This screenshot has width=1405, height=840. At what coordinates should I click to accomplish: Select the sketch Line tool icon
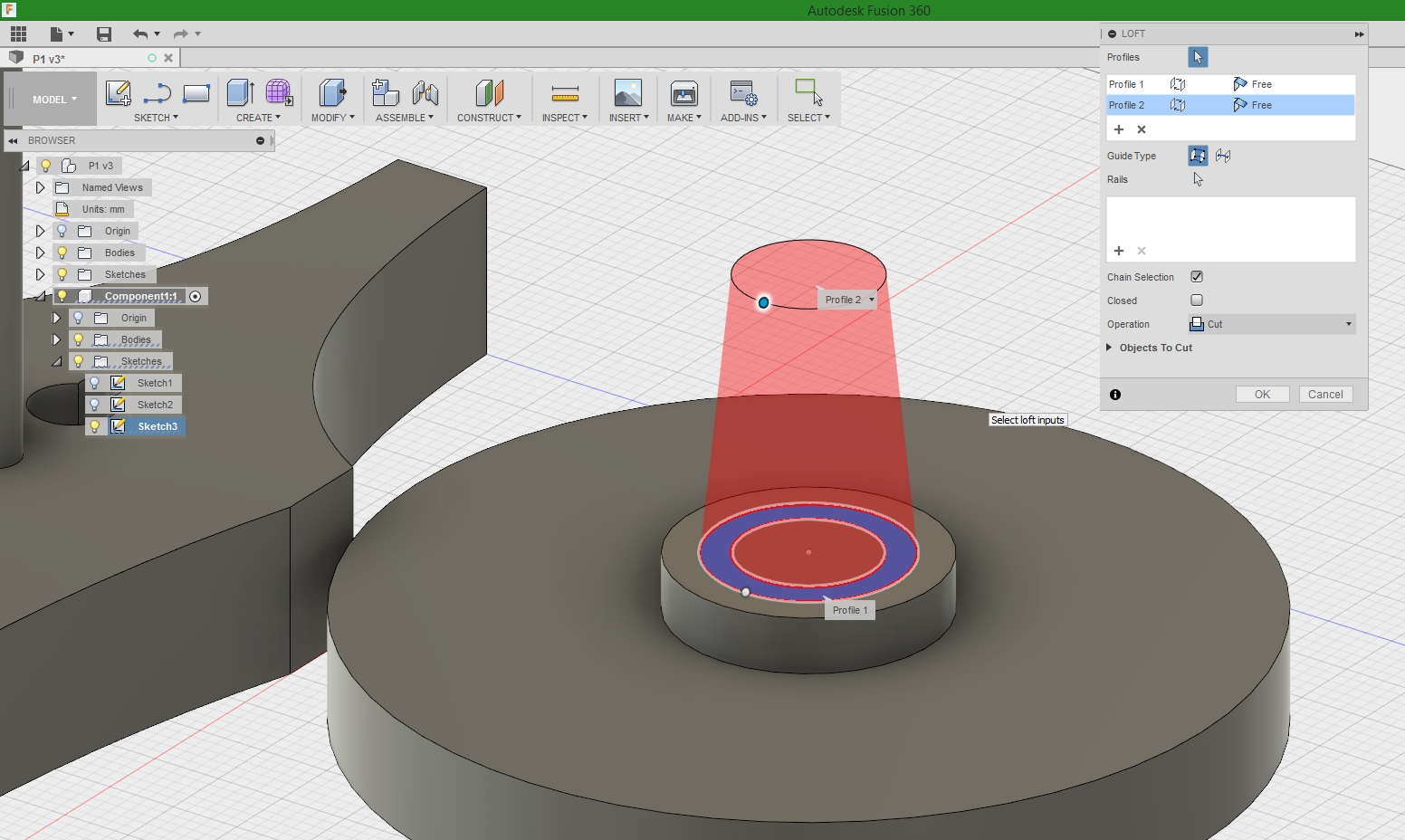click(158, 92)
